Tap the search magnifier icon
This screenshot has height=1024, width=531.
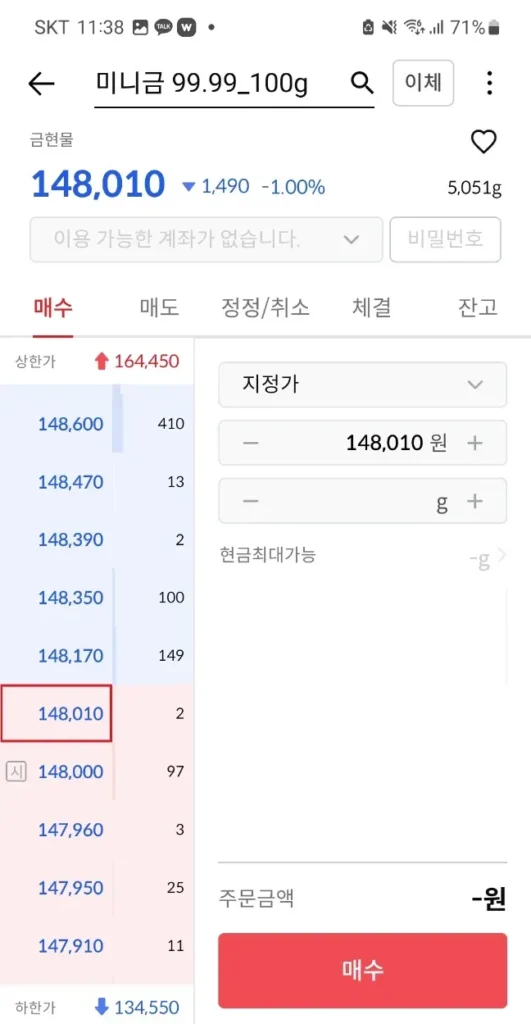tap(362, 83)
